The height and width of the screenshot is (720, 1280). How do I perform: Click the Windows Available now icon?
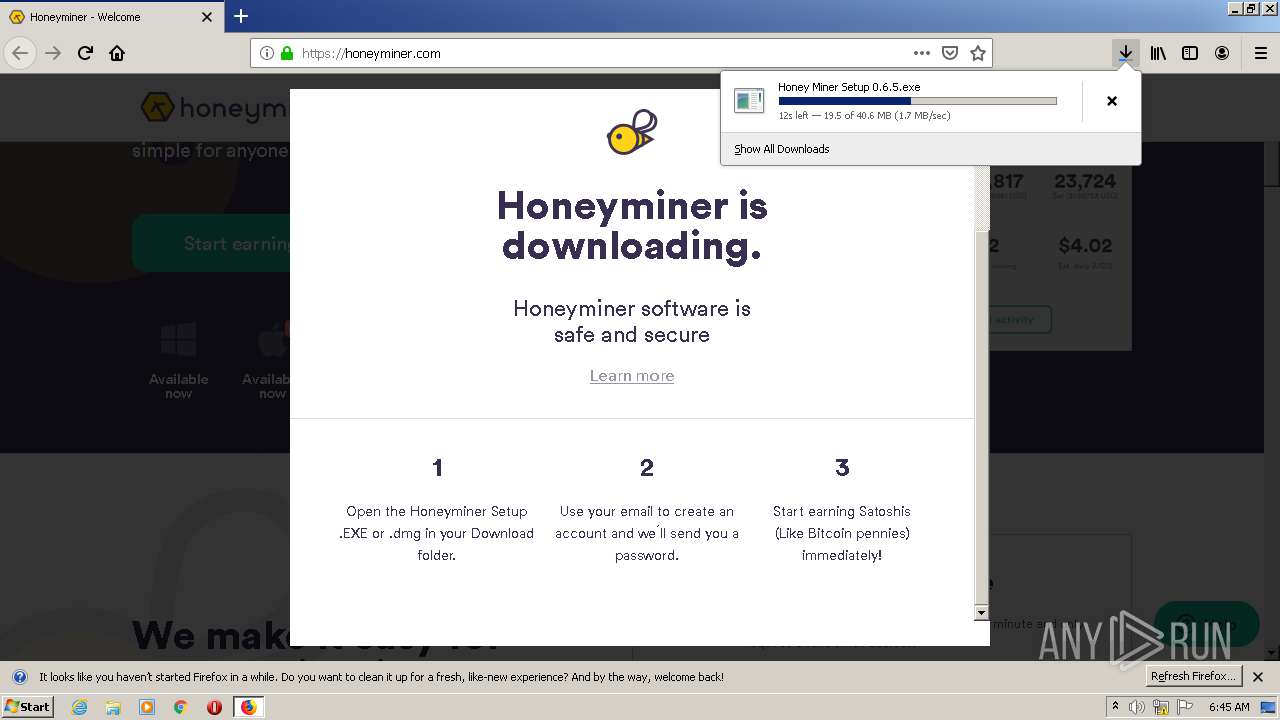pos(178,342)
